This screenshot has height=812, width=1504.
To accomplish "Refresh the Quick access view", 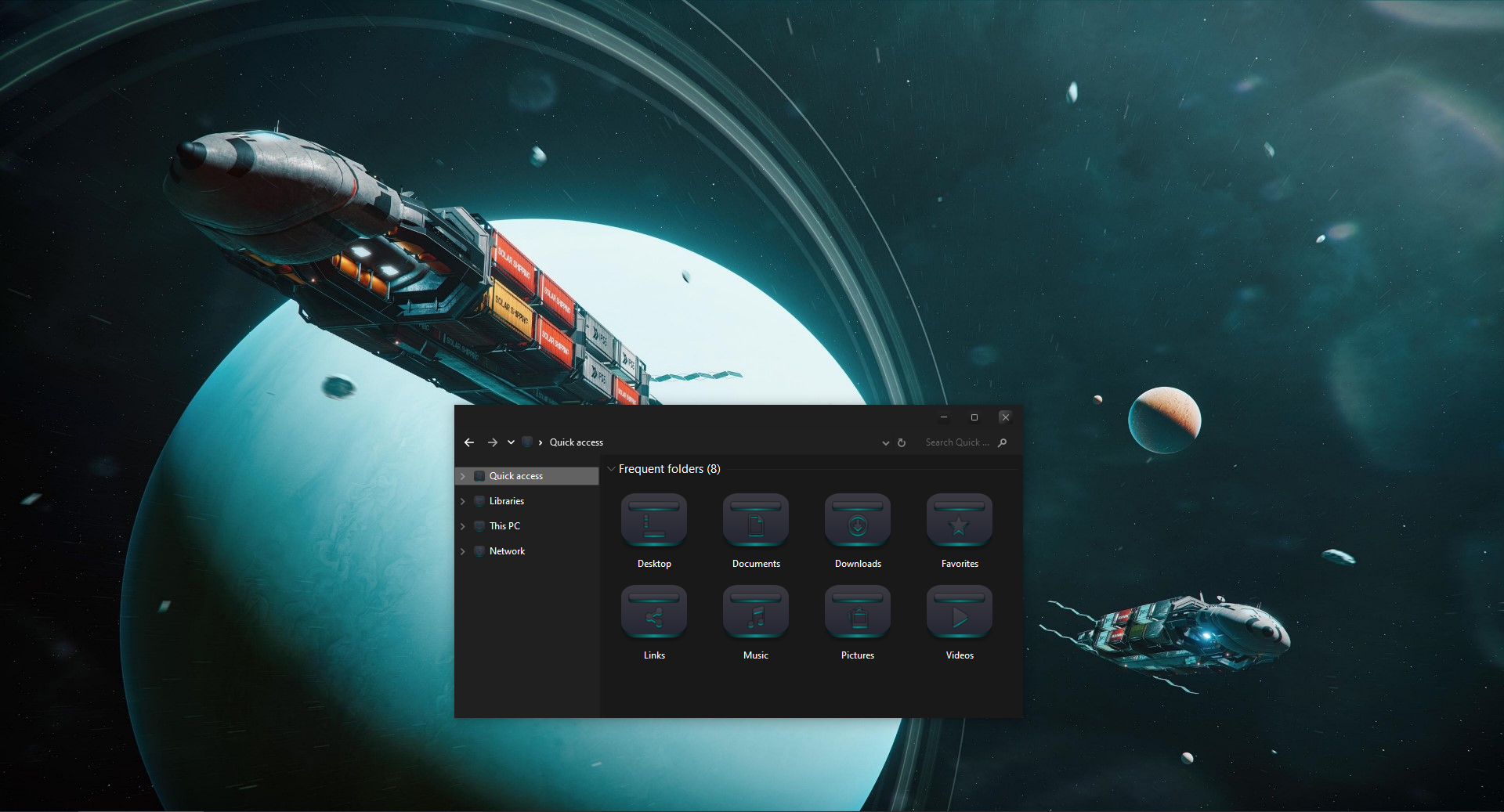I will 902,442.
